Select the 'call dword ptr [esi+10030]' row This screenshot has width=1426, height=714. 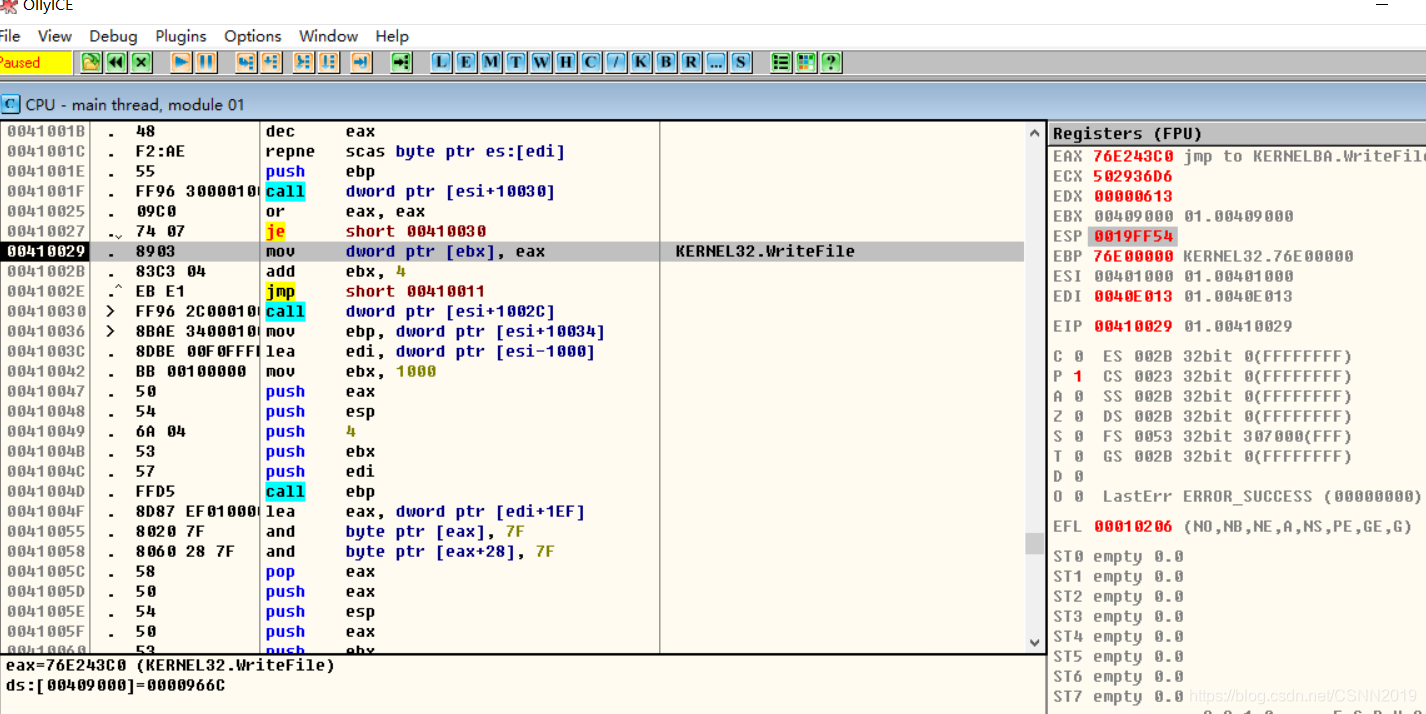[512, 191]
